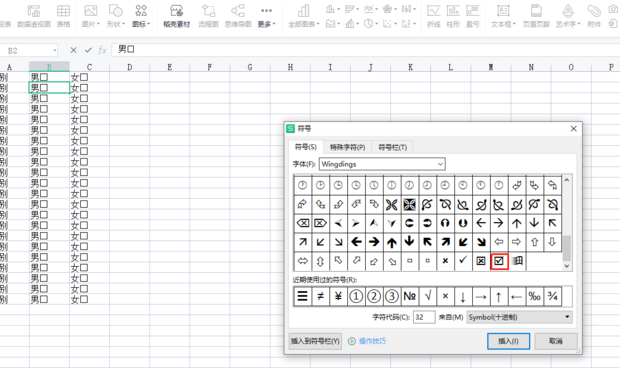Select the ≡ symbol in recently used row
The width and height of the screenshot is (620, 368).
(x=302, y=296)
